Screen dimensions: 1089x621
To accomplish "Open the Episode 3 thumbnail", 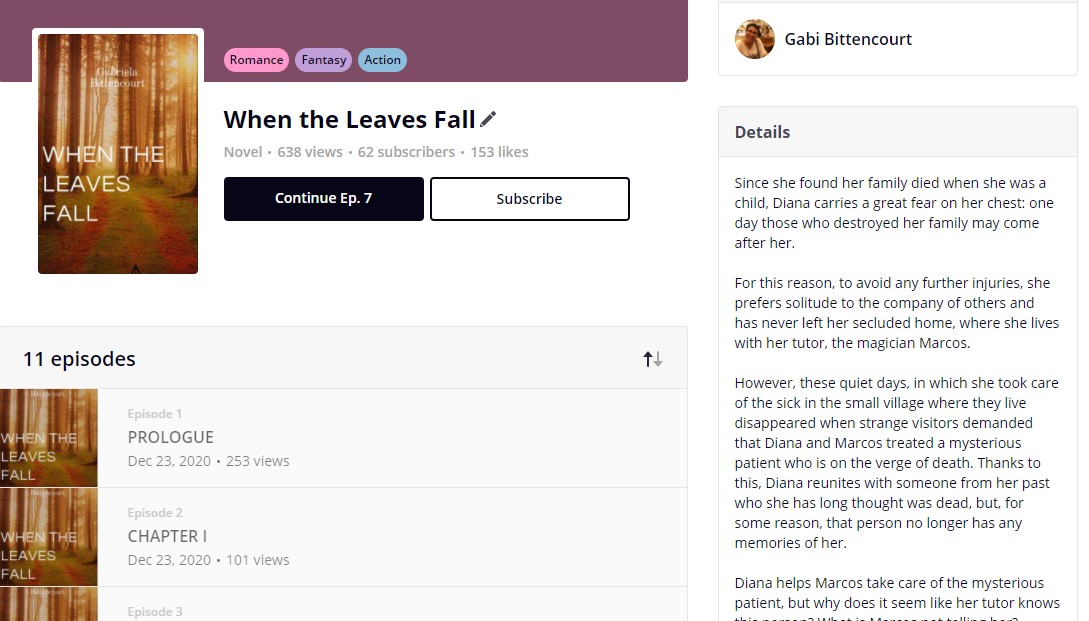I will coord(49,604).
